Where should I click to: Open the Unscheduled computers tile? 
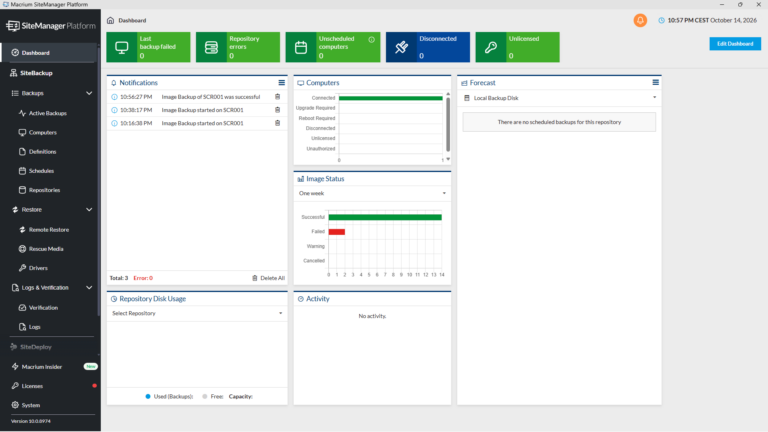[333, 47]
